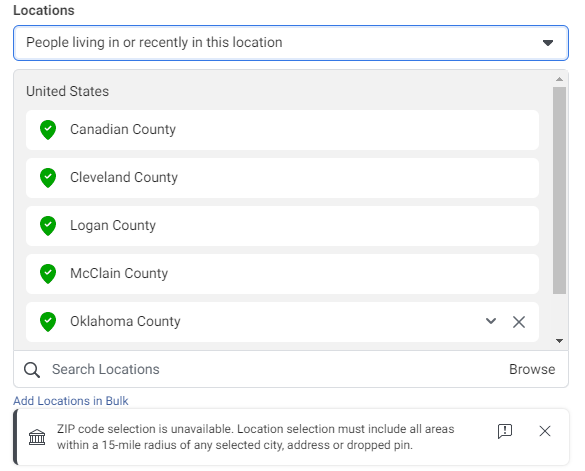Screen dimensions: 585x471
Task: Expand Oklahoma County include/exclude chevron
Action: pyautogui.click(x=491, y=321)
